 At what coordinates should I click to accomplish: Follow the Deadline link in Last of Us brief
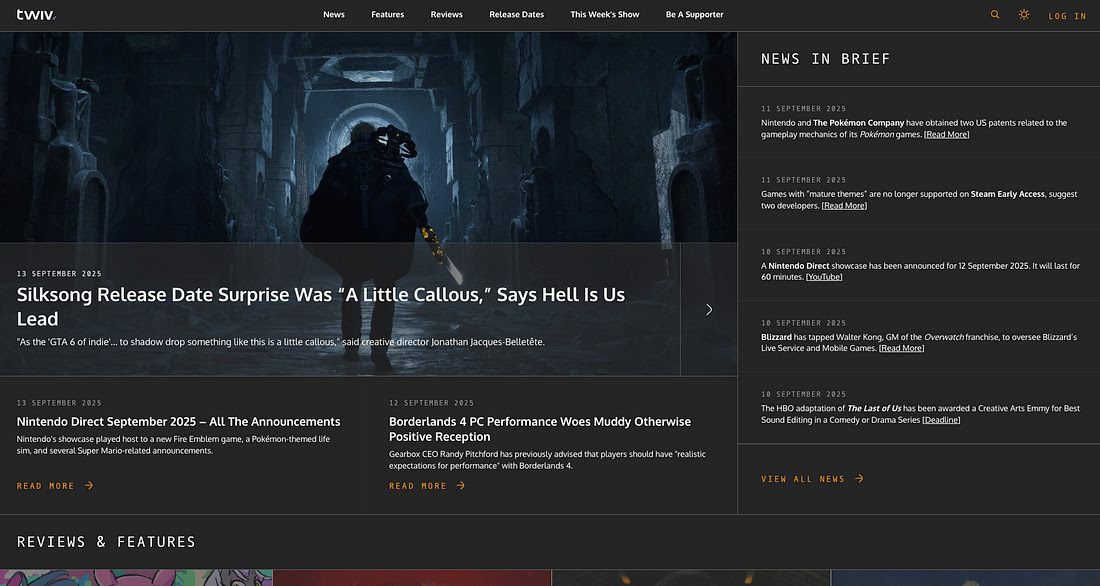[940, 420]
